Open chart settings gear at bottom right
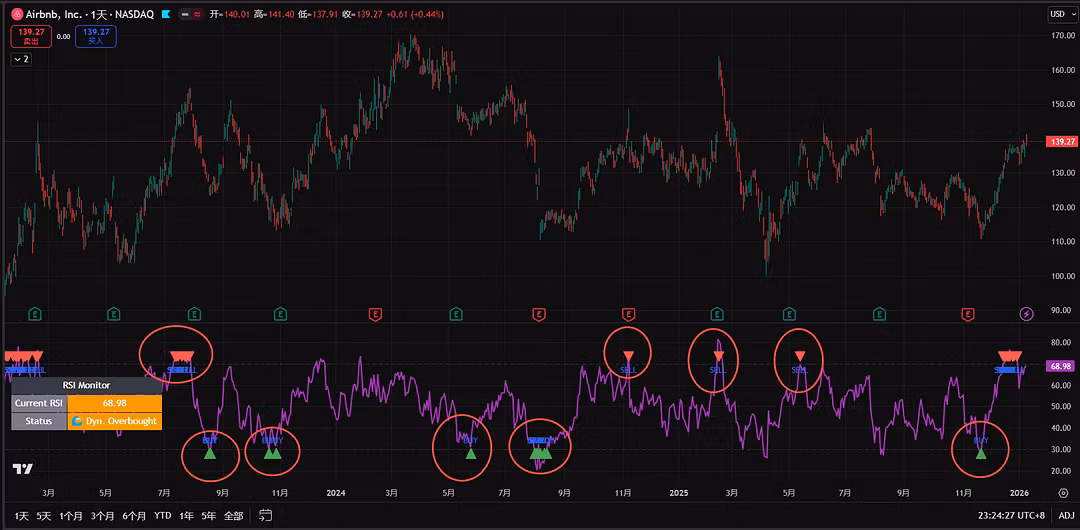1080x530 pixels. [1063, 492]
